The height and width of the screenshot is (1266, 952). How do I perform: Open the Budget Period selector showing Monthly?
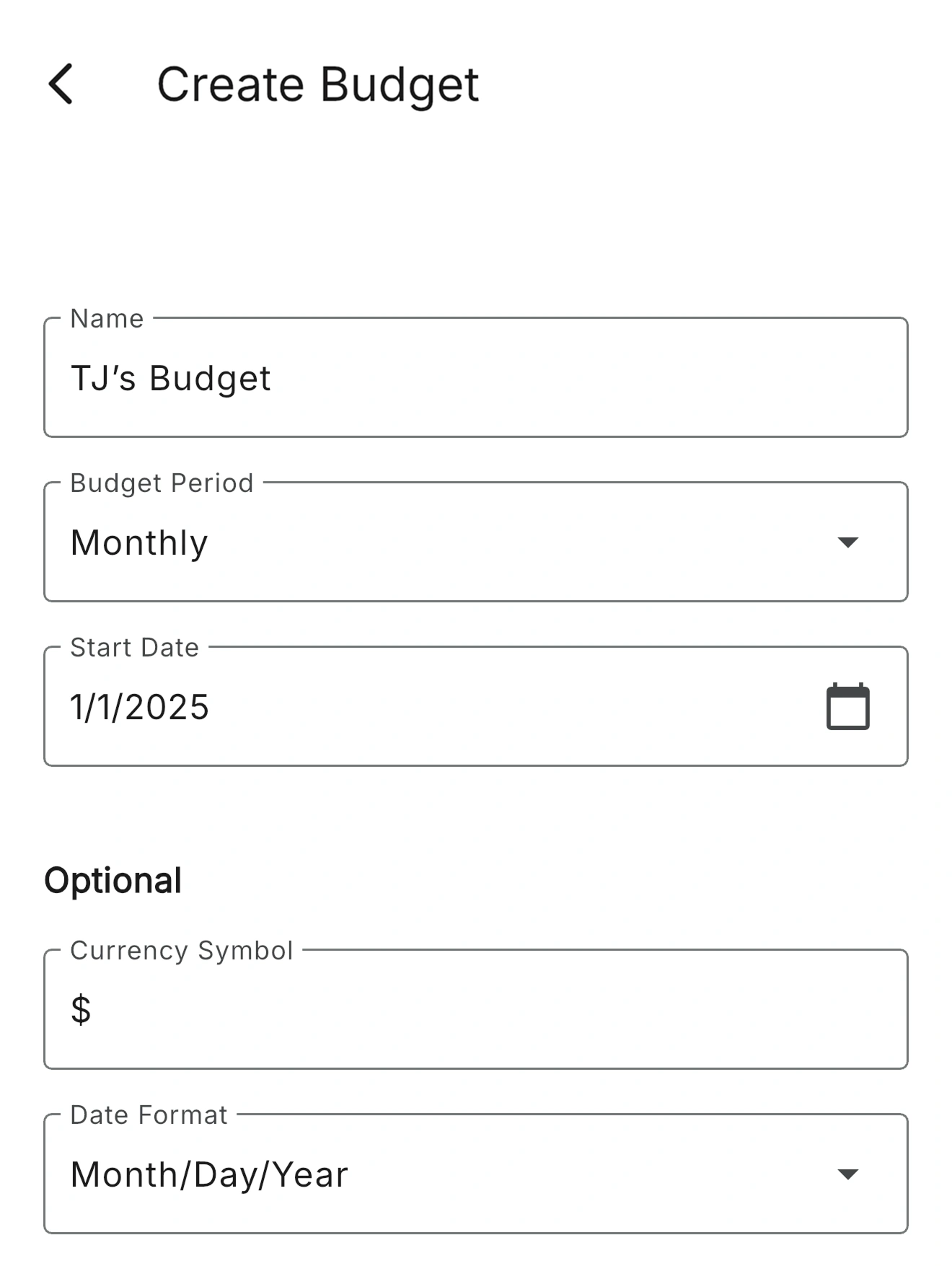(476, 542)
